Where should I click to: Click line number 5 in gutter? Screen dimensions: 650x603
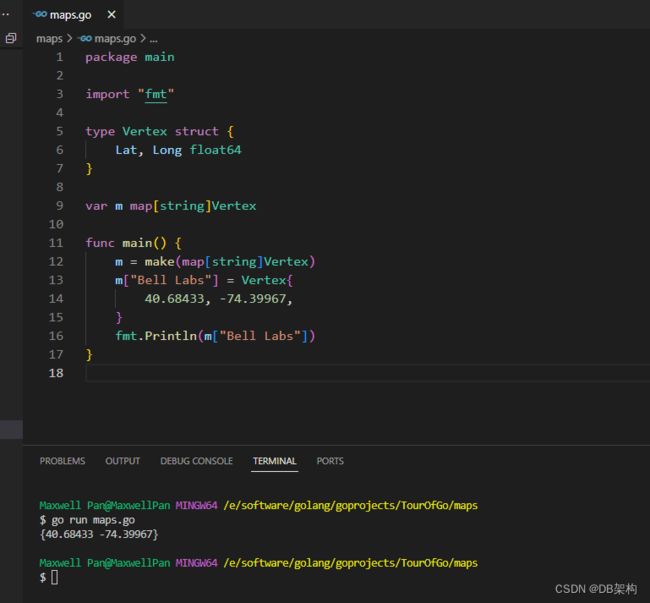(60, 131)
